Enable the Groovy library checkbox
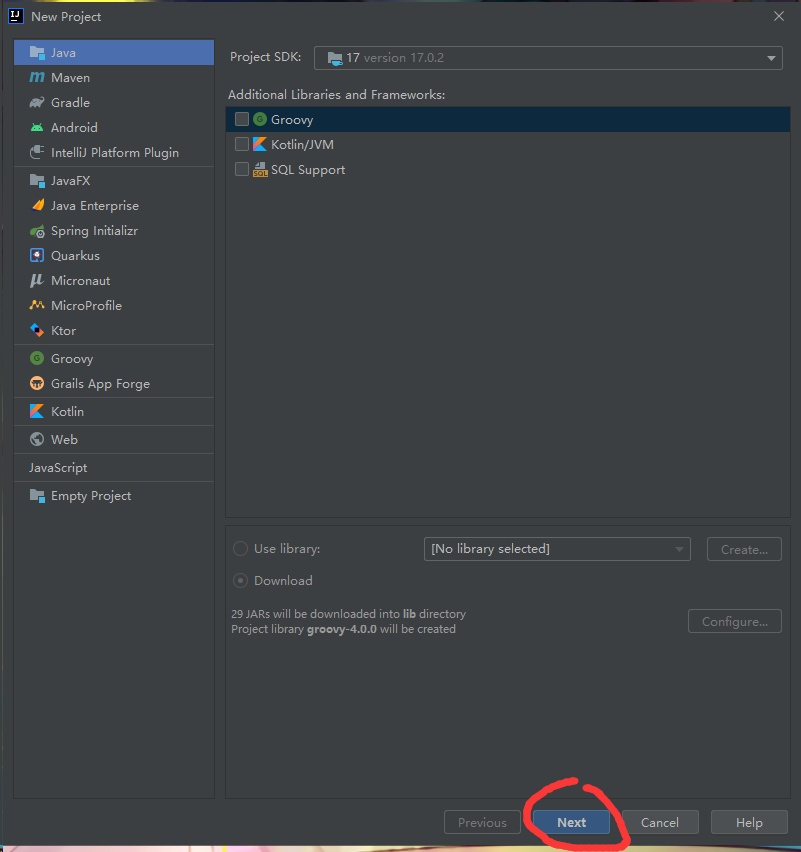 [242, 120]
